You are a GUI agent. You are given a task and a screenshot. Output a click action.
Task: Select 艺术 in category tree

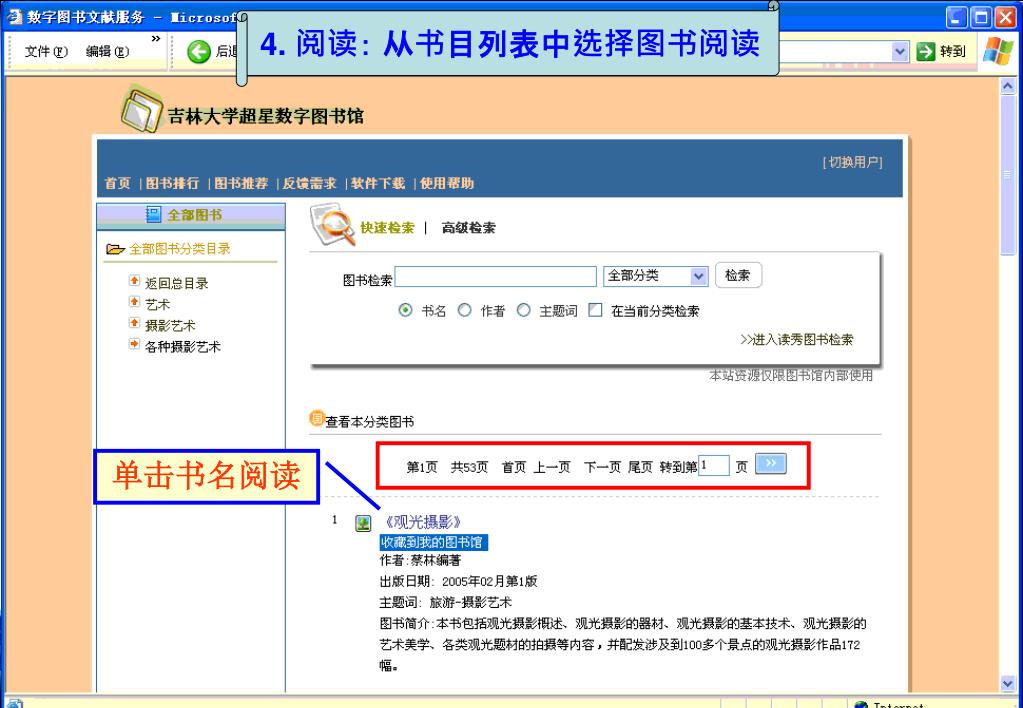pyautogui.click(x=157, y=304)
